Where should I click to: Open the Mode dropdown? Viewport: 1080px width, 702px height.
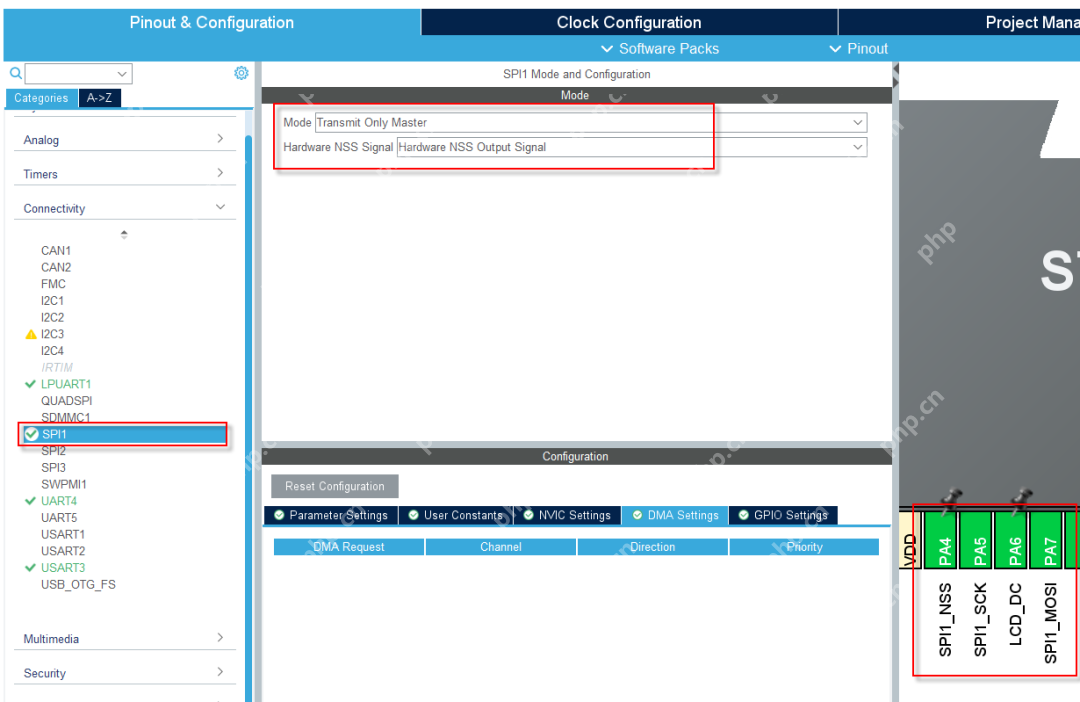click(590, 122)
